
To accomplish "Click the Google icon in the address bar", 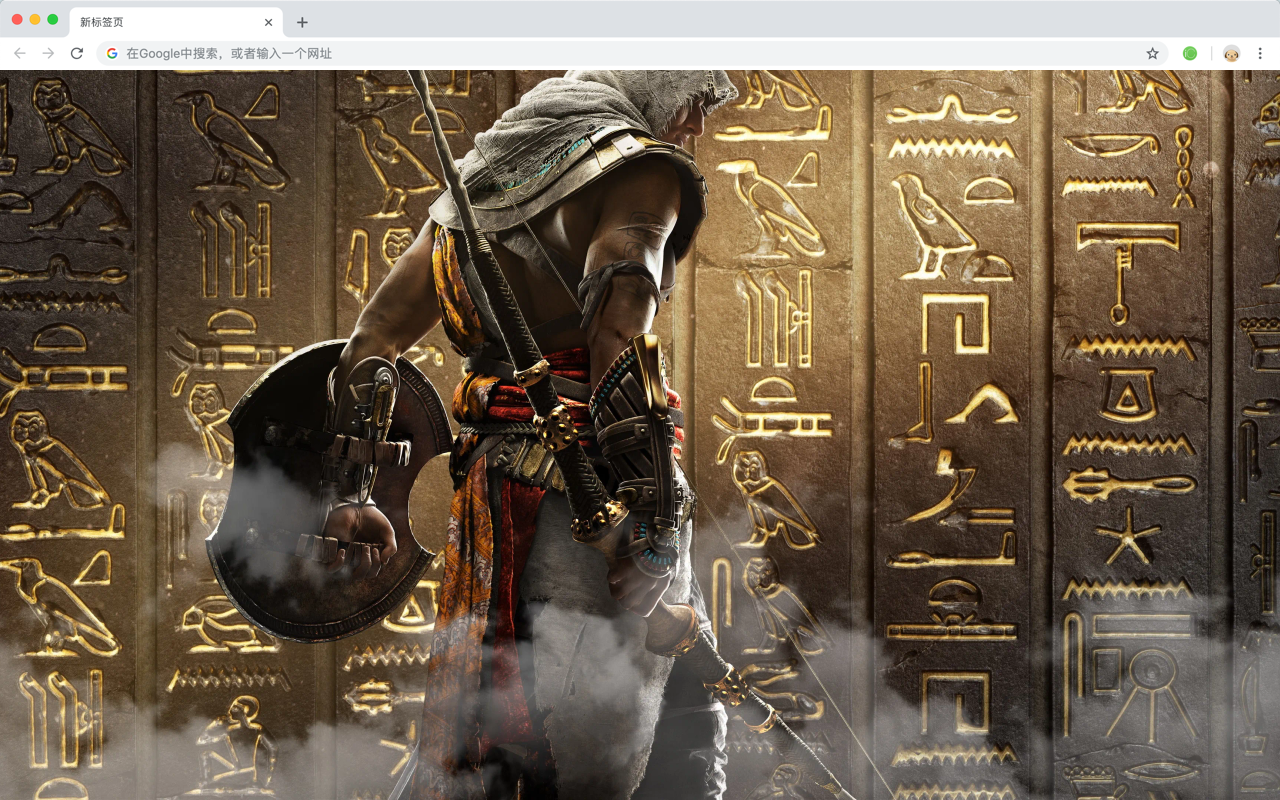I will tap(112, 53).
